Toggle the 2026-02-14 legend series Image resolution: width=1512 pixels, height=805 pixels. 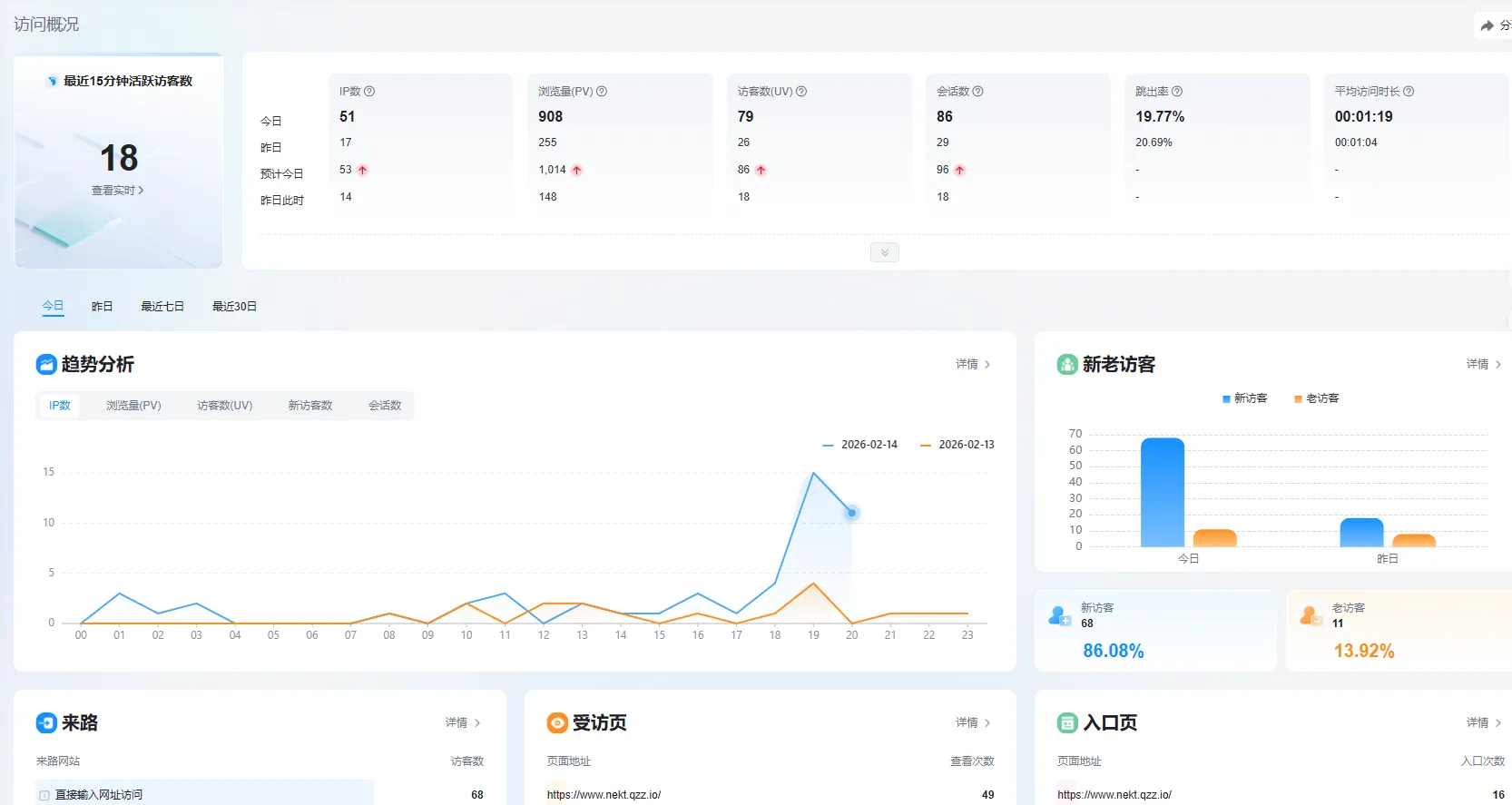point(859,445)
